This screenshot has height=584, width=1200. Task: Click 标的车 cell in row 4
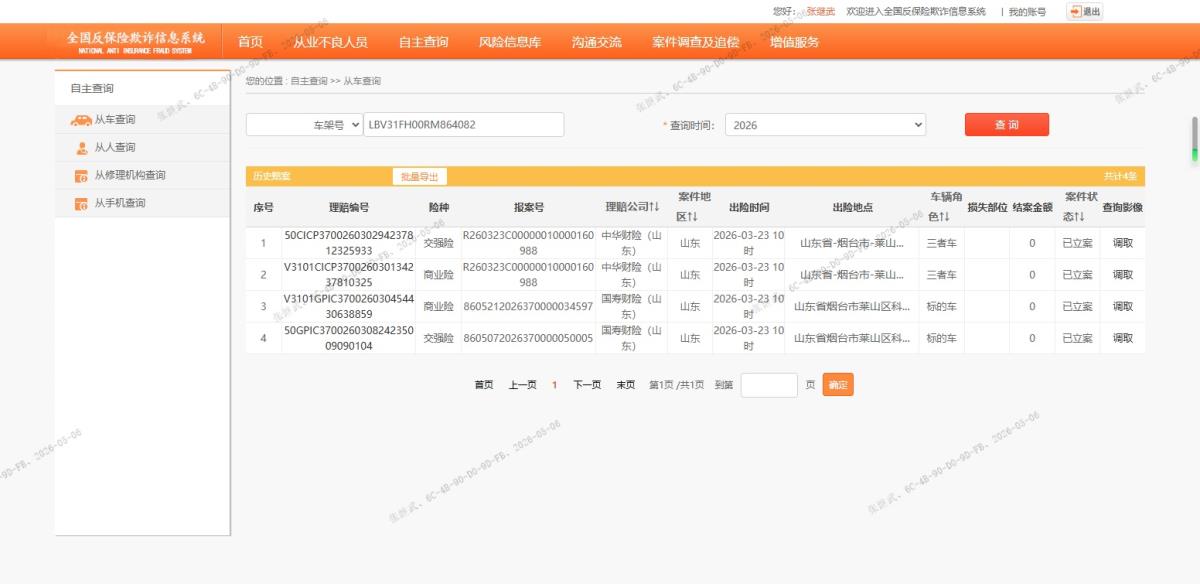(941, 339)
